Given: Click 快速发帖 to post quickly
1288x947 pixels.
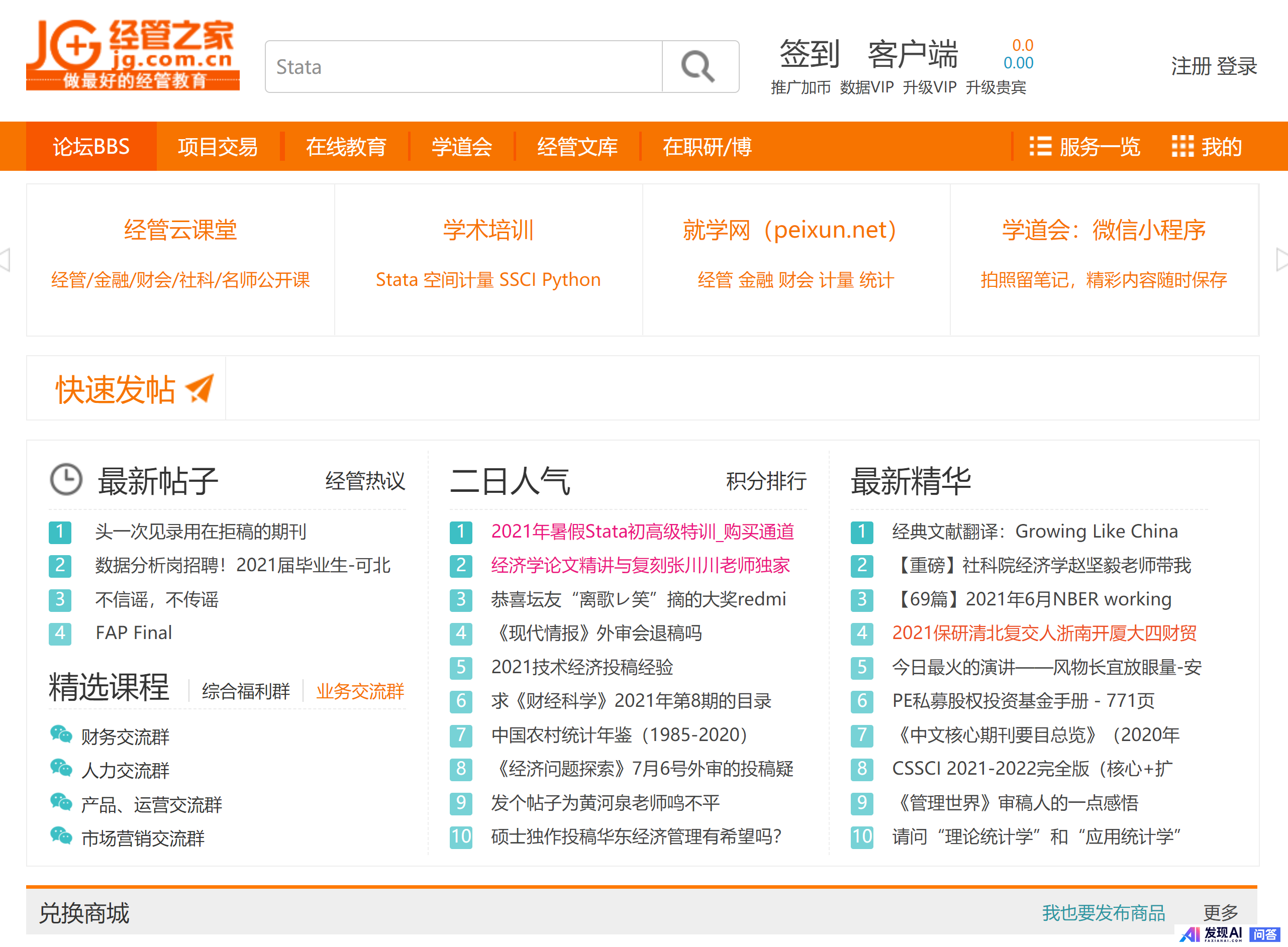Looking at the screenshot, I should pyautogui.click(x=115, y=389).
